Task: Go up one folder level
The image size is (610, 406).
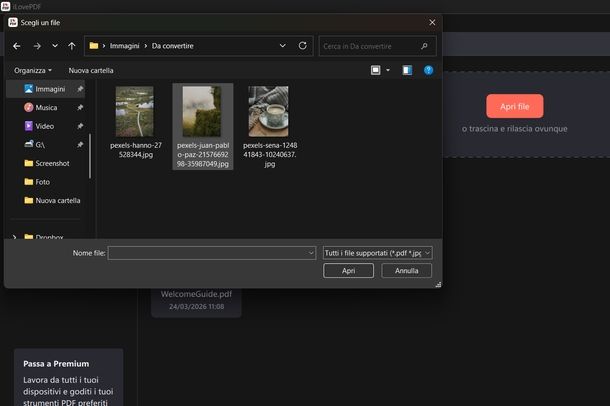Action: coord(72,46)
